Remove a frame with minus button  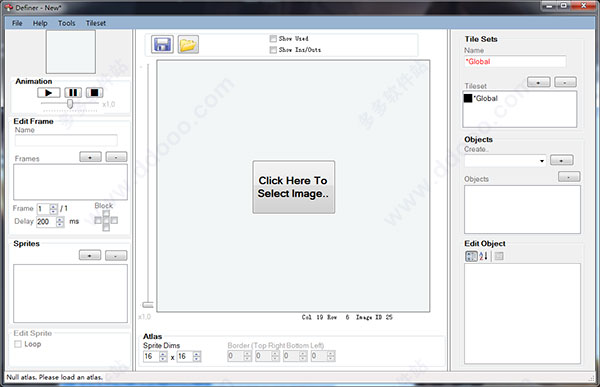click(116, 157)
